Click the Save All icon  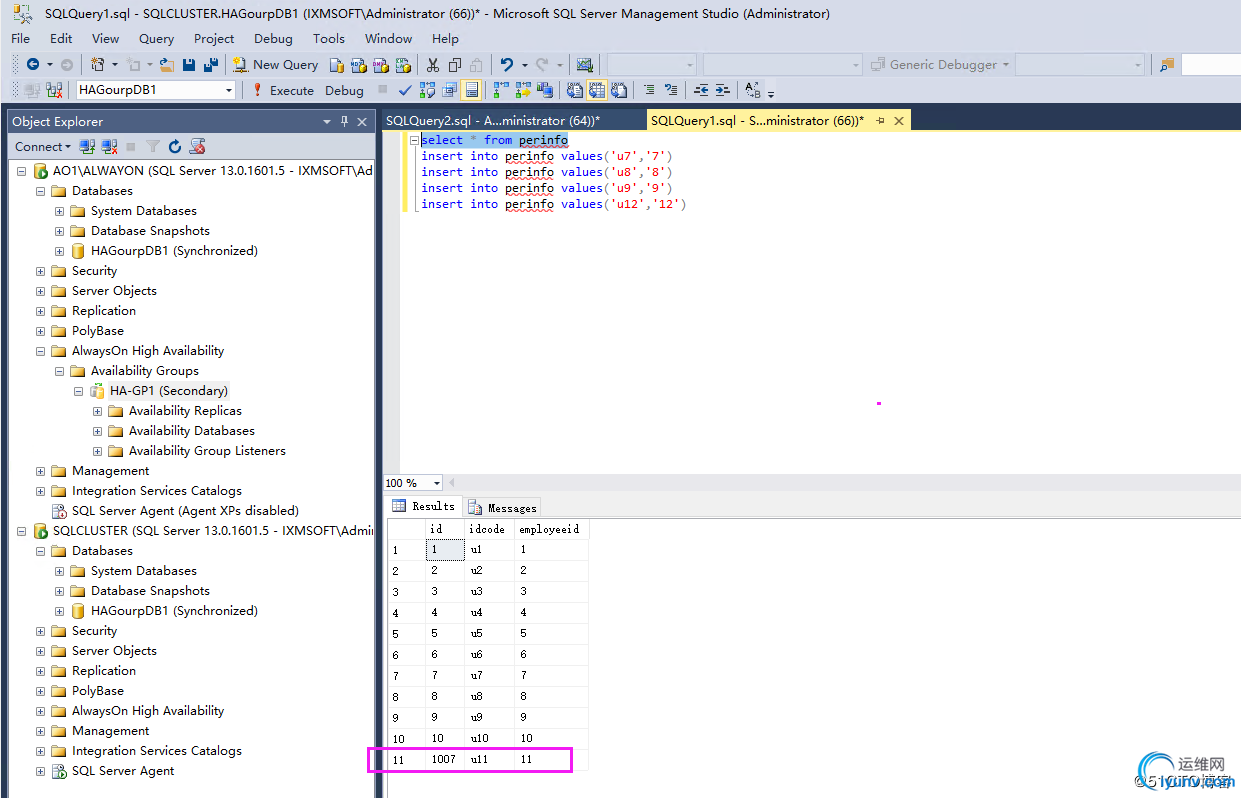211,65
